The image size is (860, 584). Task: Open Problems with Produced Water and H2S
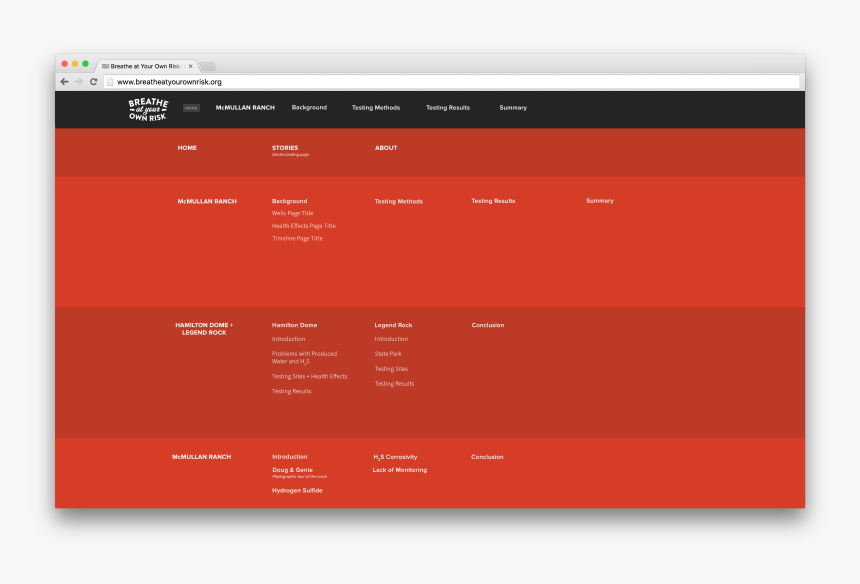pyautogui.click(x=304, y=358)
